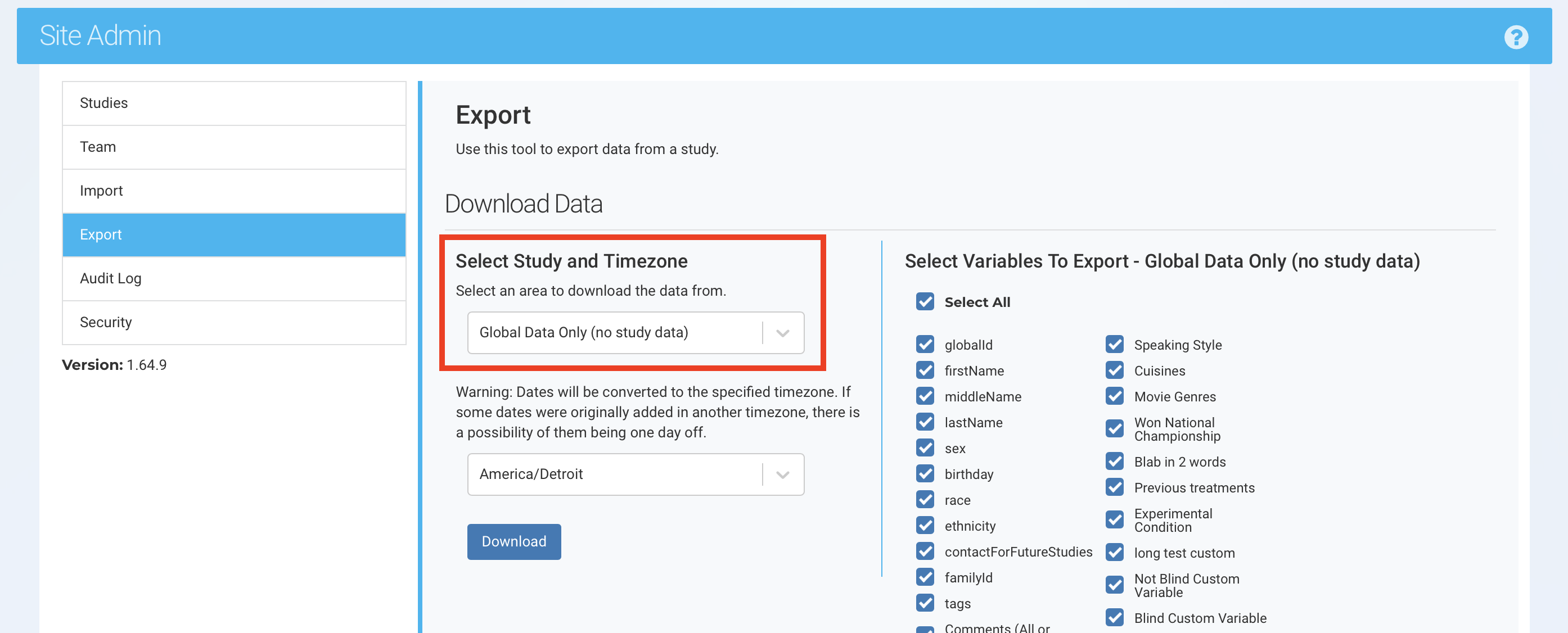Toggle Won National Championship checkbox
Viewport: 1568px width, 633px height.
click(x=1114, y=428)
